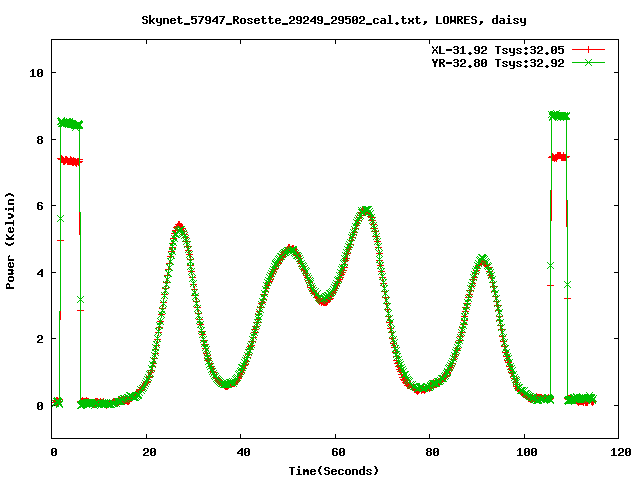Image resolution: width=640 pixels, height=480 pixels.
Task: Click the green calibration plateau at left
Action: coord(70,124)
